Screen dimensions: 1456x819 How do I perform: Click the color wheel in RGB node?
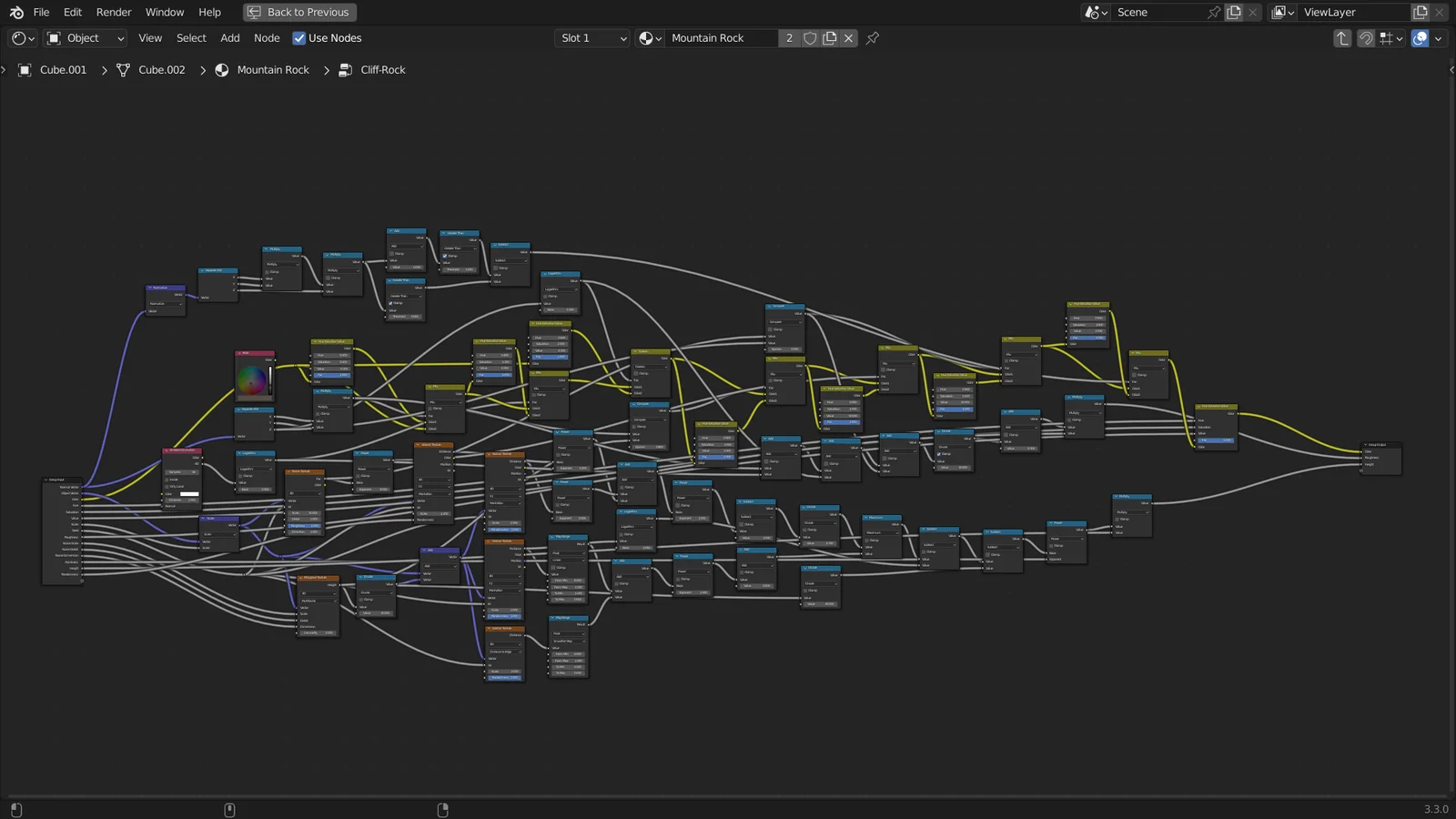pyautogui.click(x=252, y=379)
